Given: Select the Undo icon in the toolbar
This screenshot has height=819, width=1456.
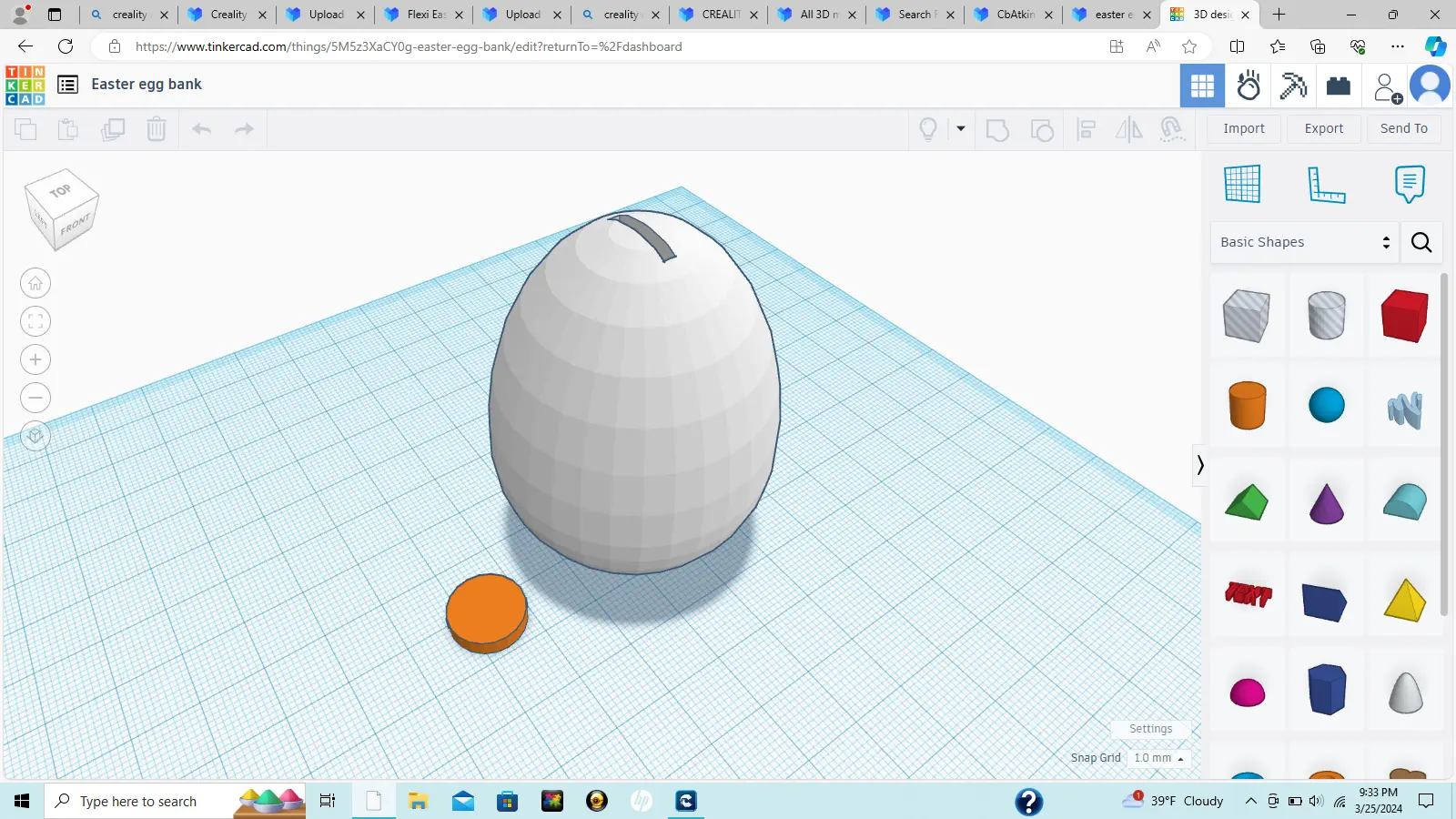Looking at the screenshot, I should point(201,128).
